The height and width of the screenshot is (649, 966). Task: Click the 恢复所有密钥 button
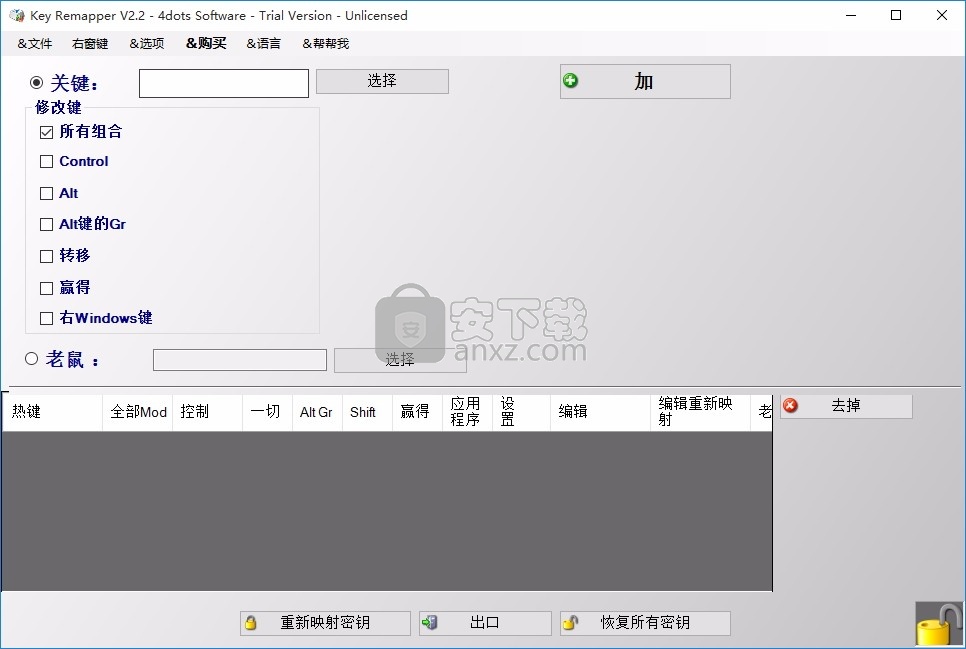click(x=645, y=623)
